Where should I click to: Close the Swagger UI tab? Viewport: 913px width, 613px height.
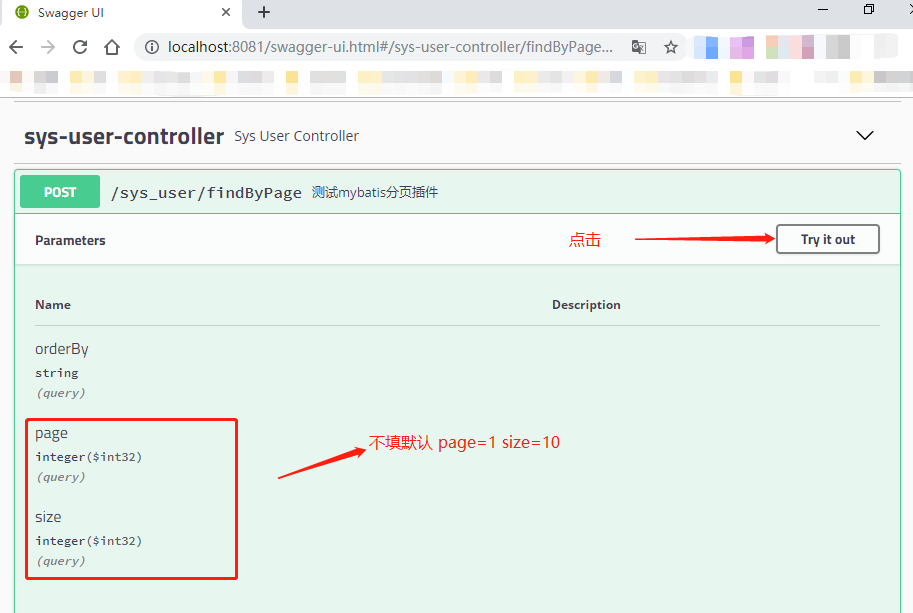(226, 12)
